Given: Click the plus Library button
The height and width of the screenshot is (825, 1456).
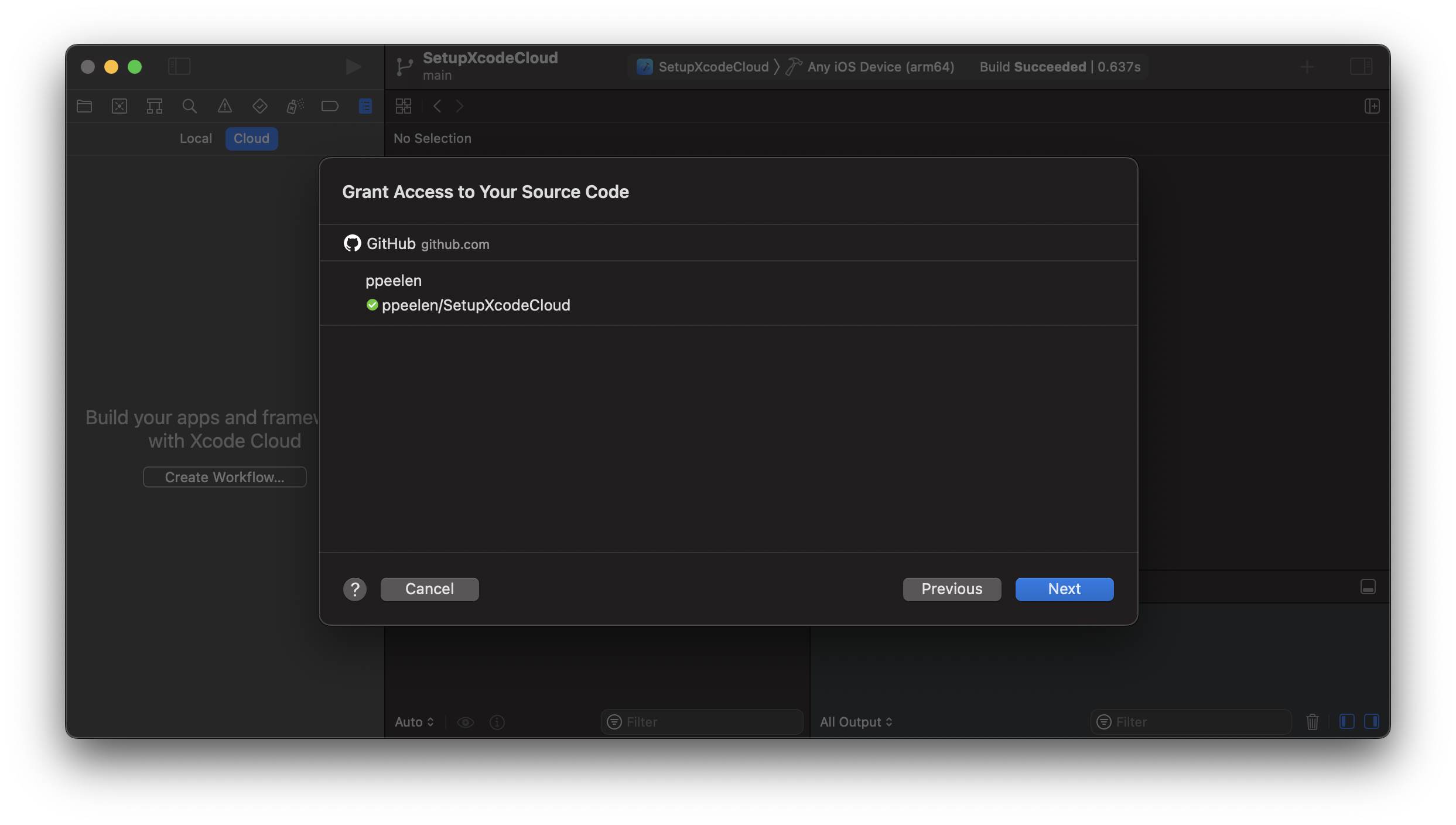Looking at the screenshot, I should pos(1307,67).
